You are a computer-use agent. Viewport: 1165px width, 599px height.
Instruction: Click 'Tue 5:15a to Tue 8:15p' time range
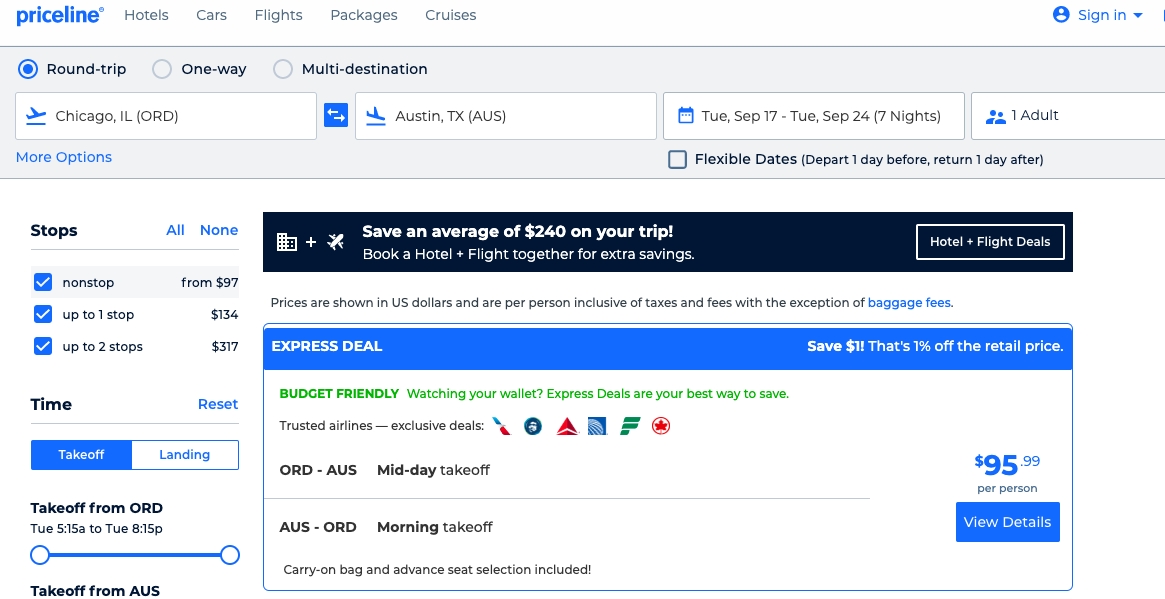[97, 529]
